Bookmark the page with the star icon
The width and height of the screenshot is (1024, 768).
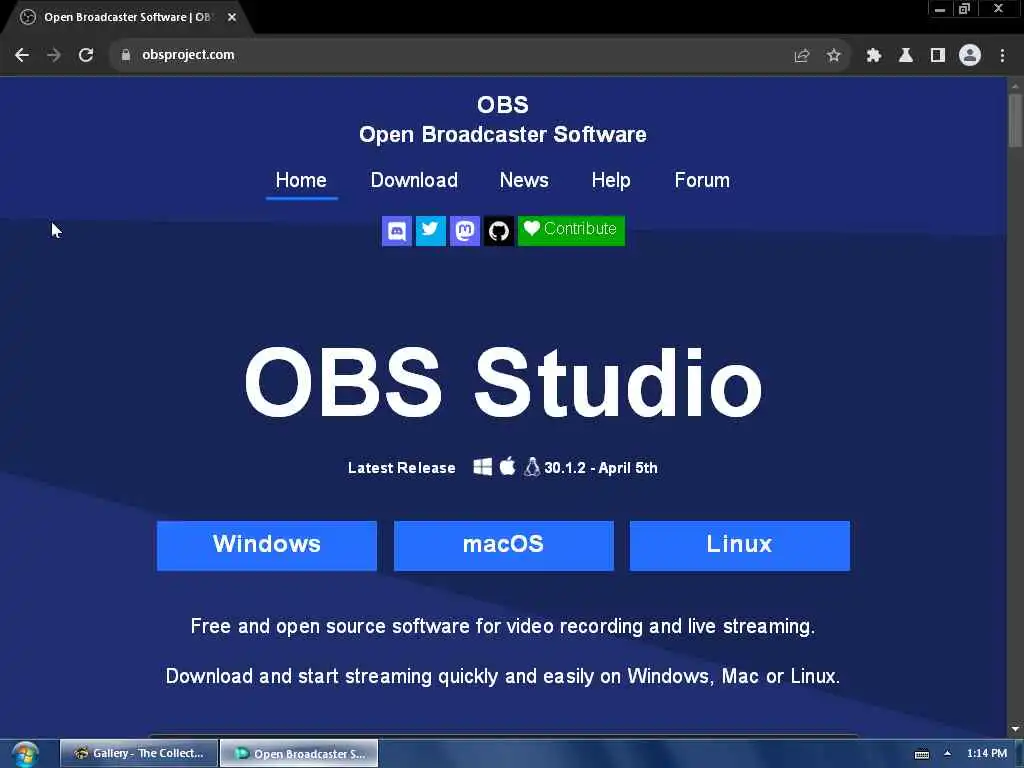[833, 56]
